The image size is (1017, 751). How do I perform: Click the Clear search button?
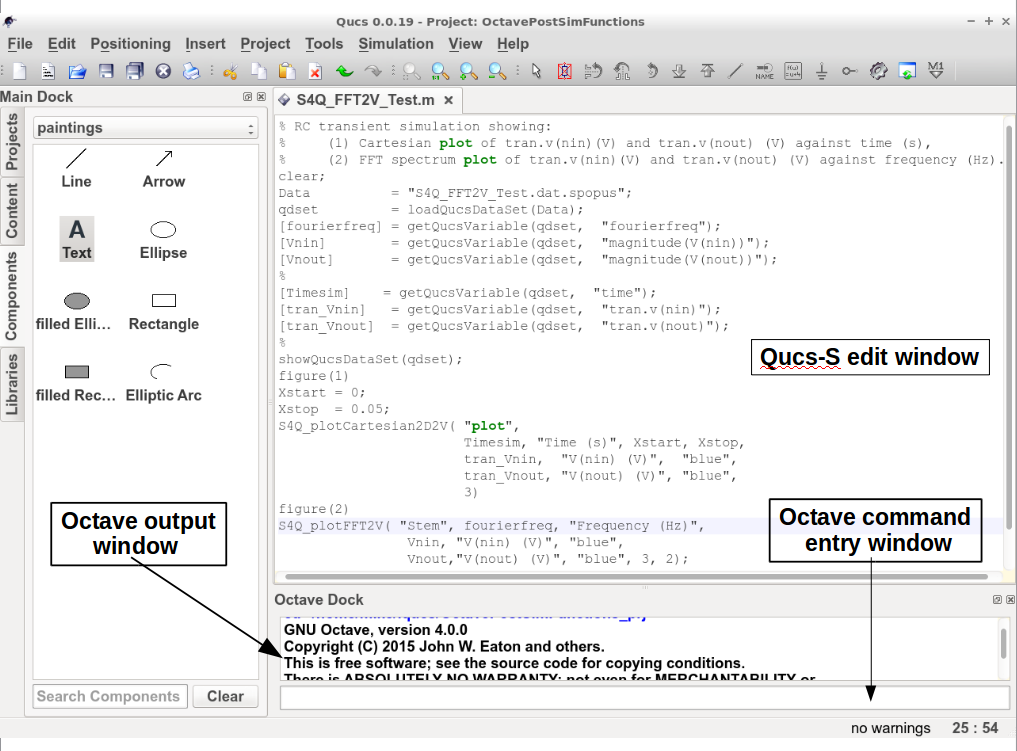[x=226, y=697]
